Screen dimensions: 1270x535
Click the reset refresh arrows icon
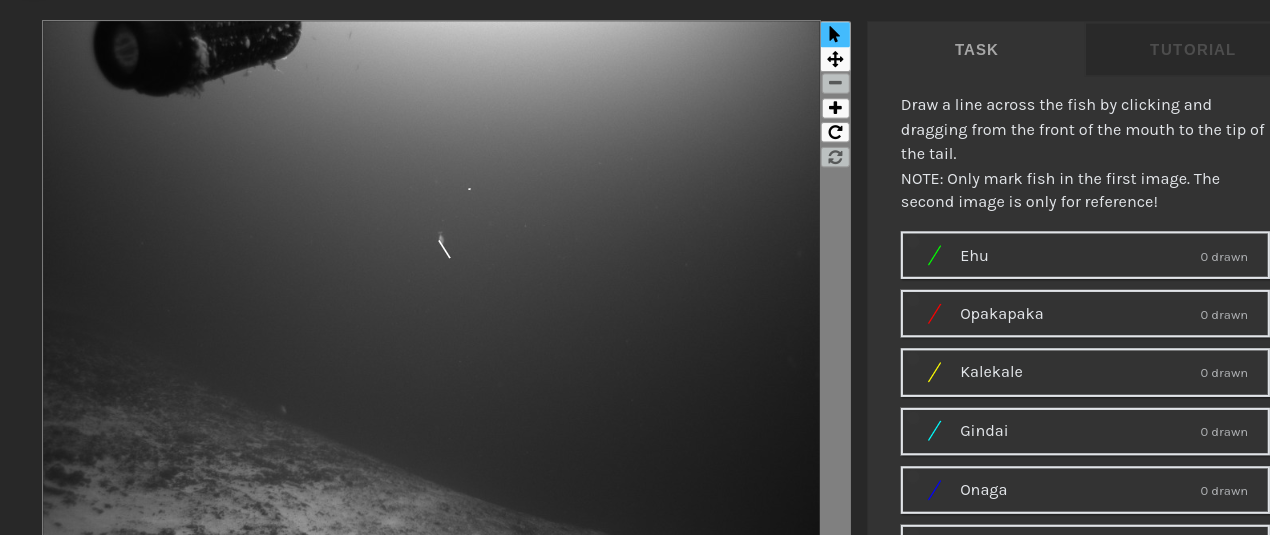[x=835, y=157]
